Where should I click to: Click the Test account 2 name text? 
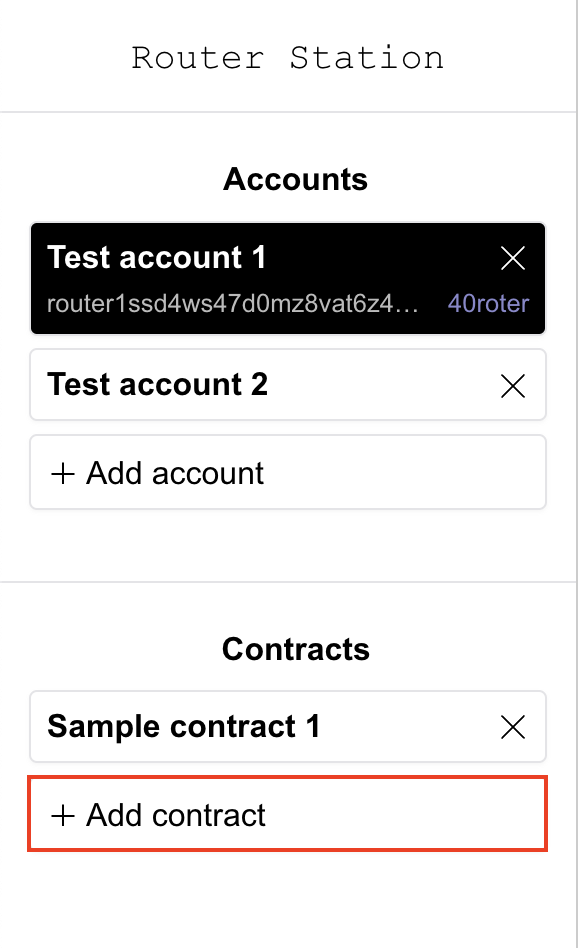157,385
